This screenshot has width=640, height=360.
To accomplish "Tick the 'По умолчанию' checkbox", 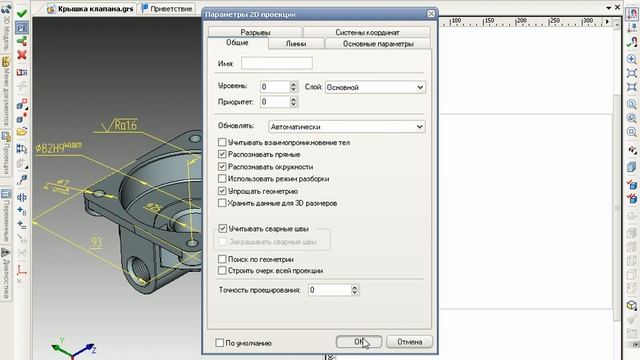I will tap(220, 343).
